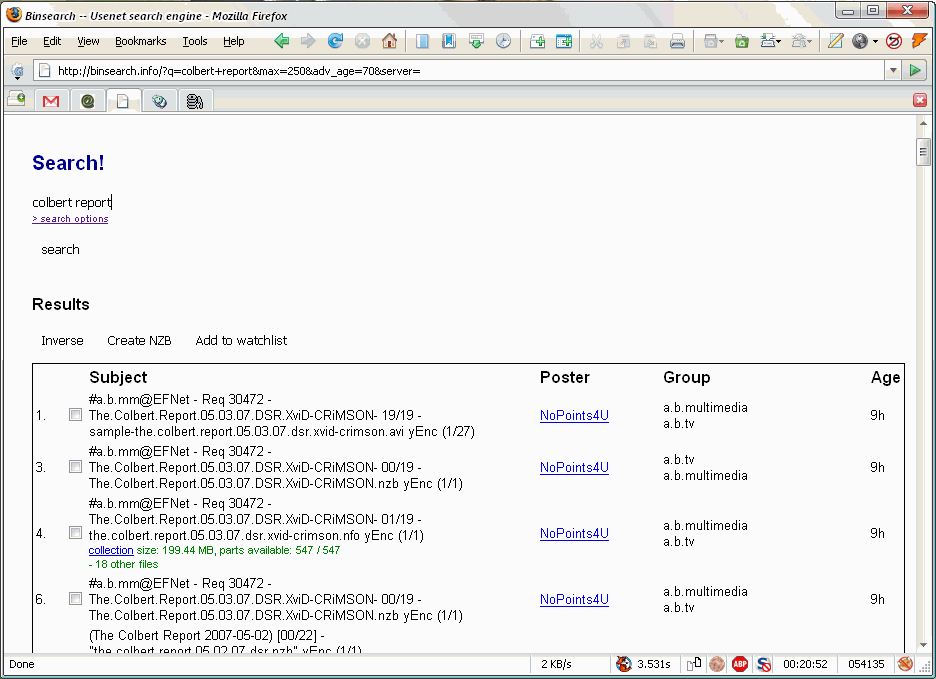Switch to the mouse icon tab
This screenshot has width=936, height=679.
[159, 100]
